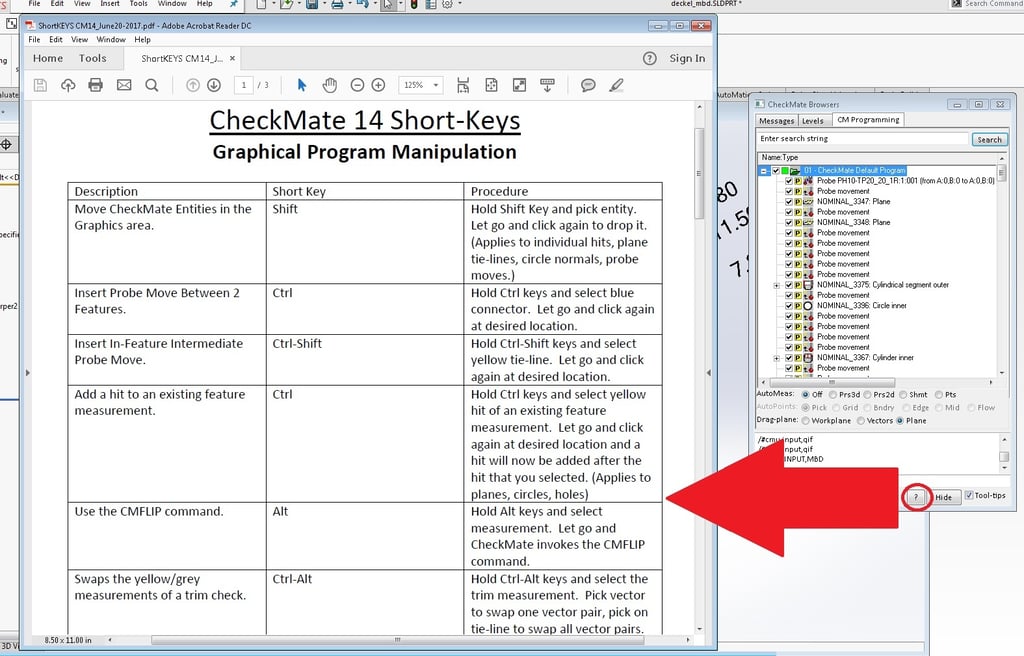
Task: Toggle the Tool-tips checkbox
Action: click(969, 496)
